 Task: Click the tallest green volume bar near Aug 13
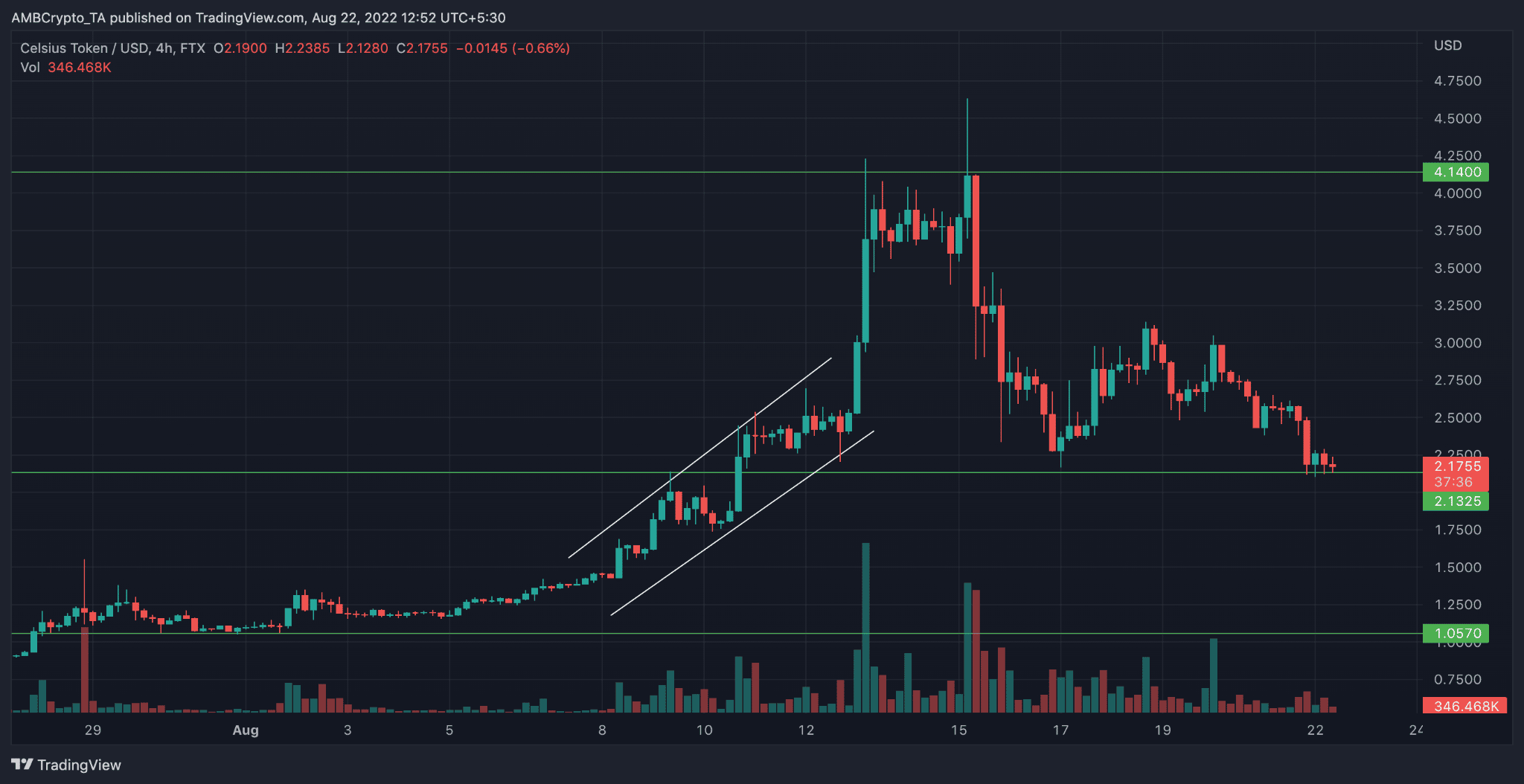865,627
